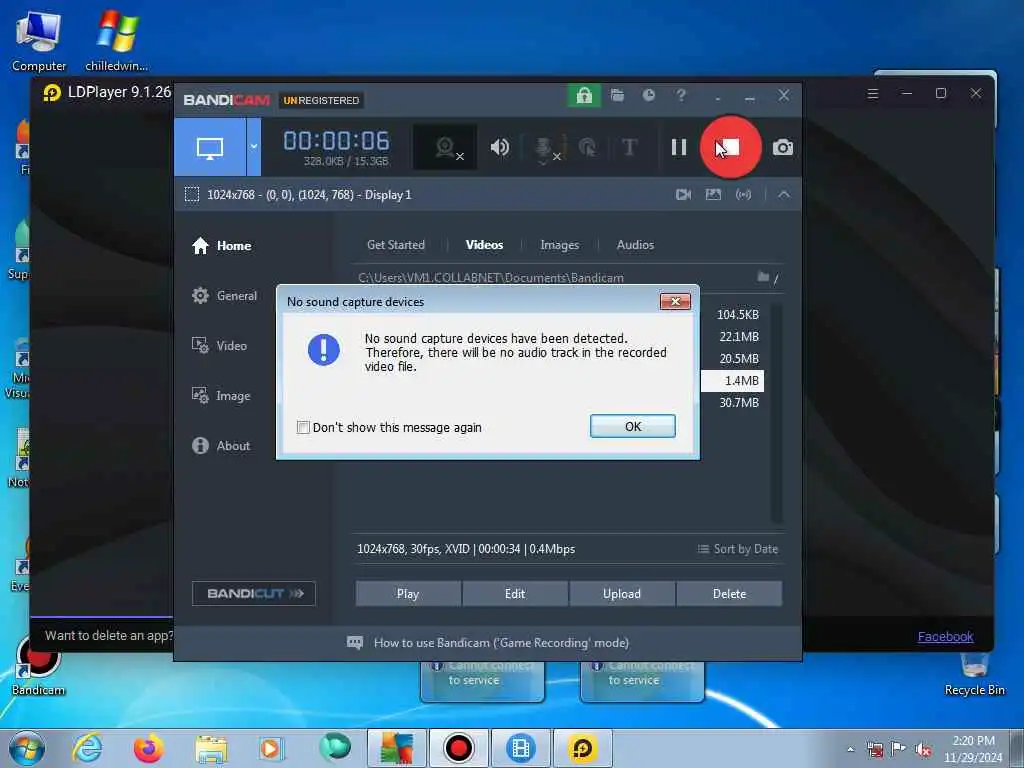The height and width of the screenshot is (768, 1024).
Task: Launch Firefox from the taskbar
Action: [x=148, y=748]
